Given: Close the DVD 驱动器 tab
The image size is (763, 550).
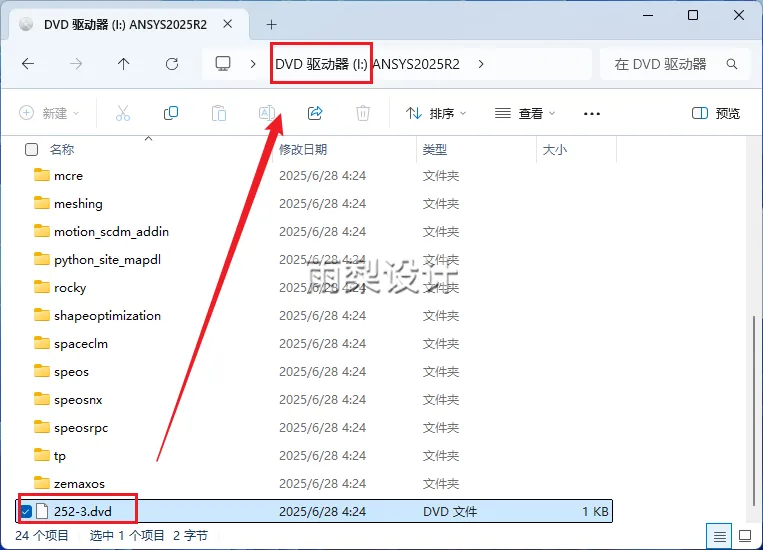Looking at the screenshot, I should (x=227, y=24).
